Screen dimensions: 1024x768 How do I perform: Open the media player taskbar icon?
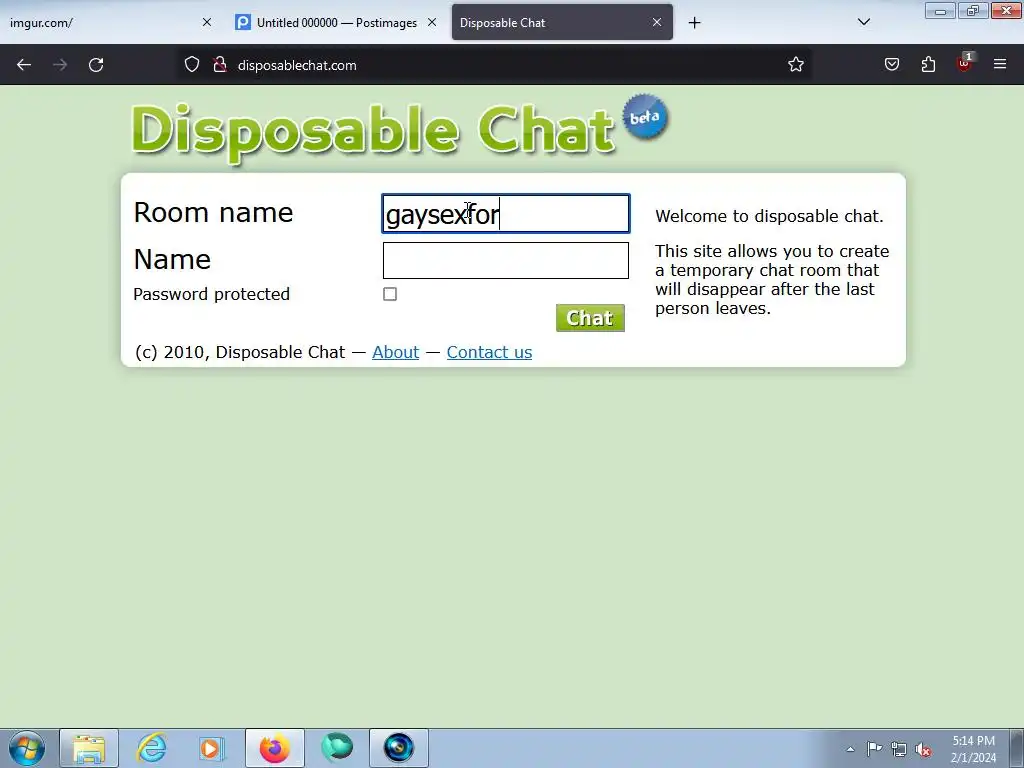pos(211,748)
